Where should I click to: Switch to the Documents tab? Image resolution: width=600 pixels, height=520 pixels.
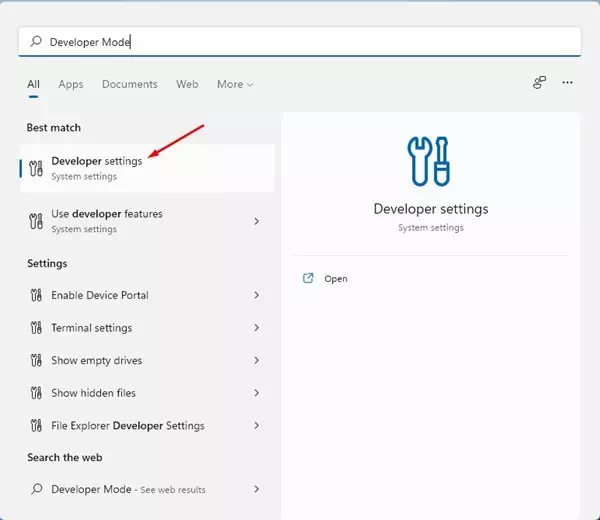(130, 84)
